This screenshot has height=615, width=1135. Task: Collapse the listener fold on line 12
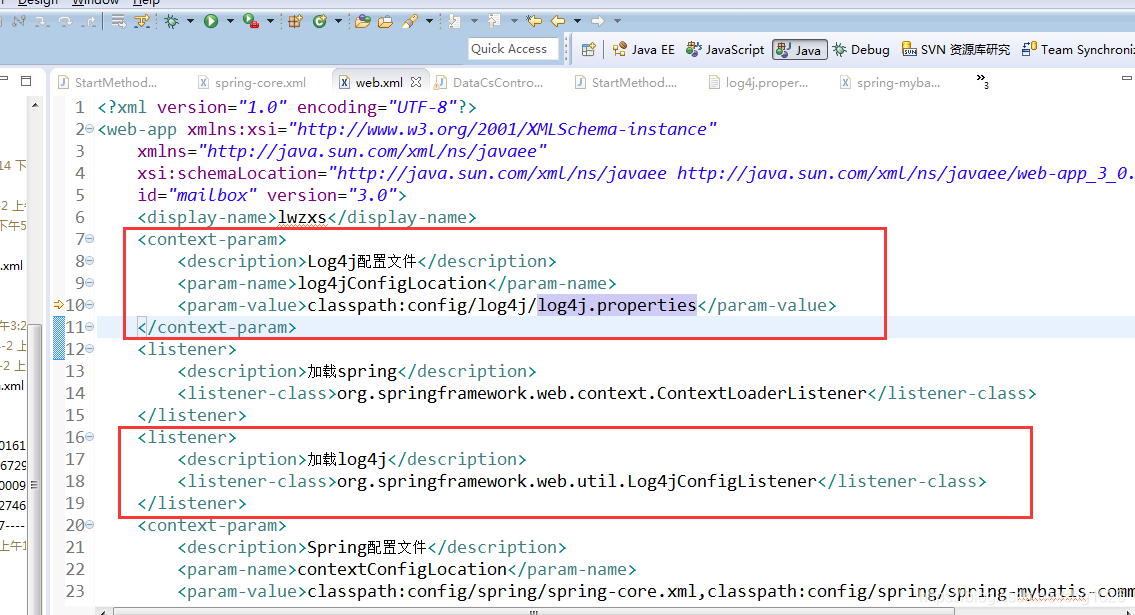(90, 349)
